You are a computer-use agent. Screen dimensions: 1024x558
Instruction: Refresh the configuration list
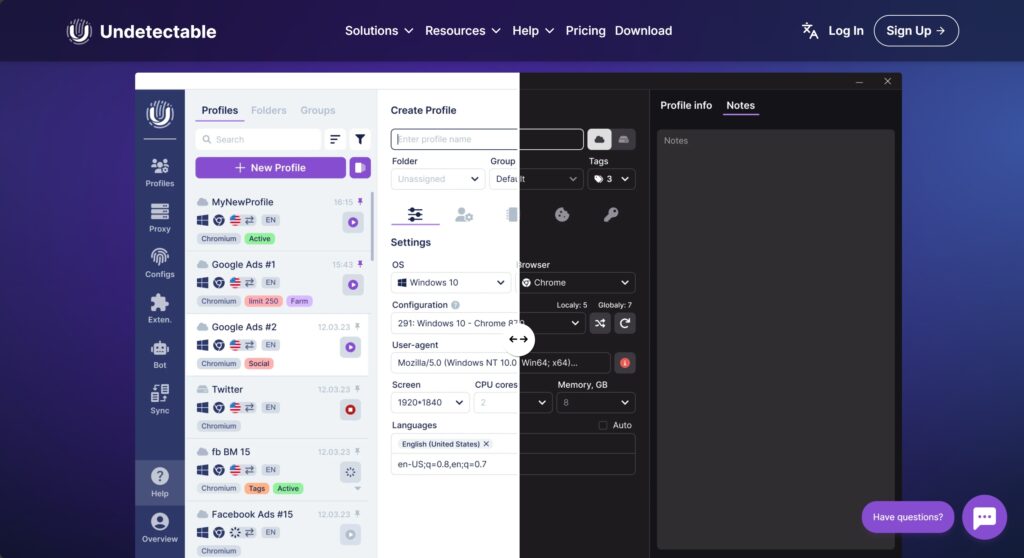click(625, 323)
